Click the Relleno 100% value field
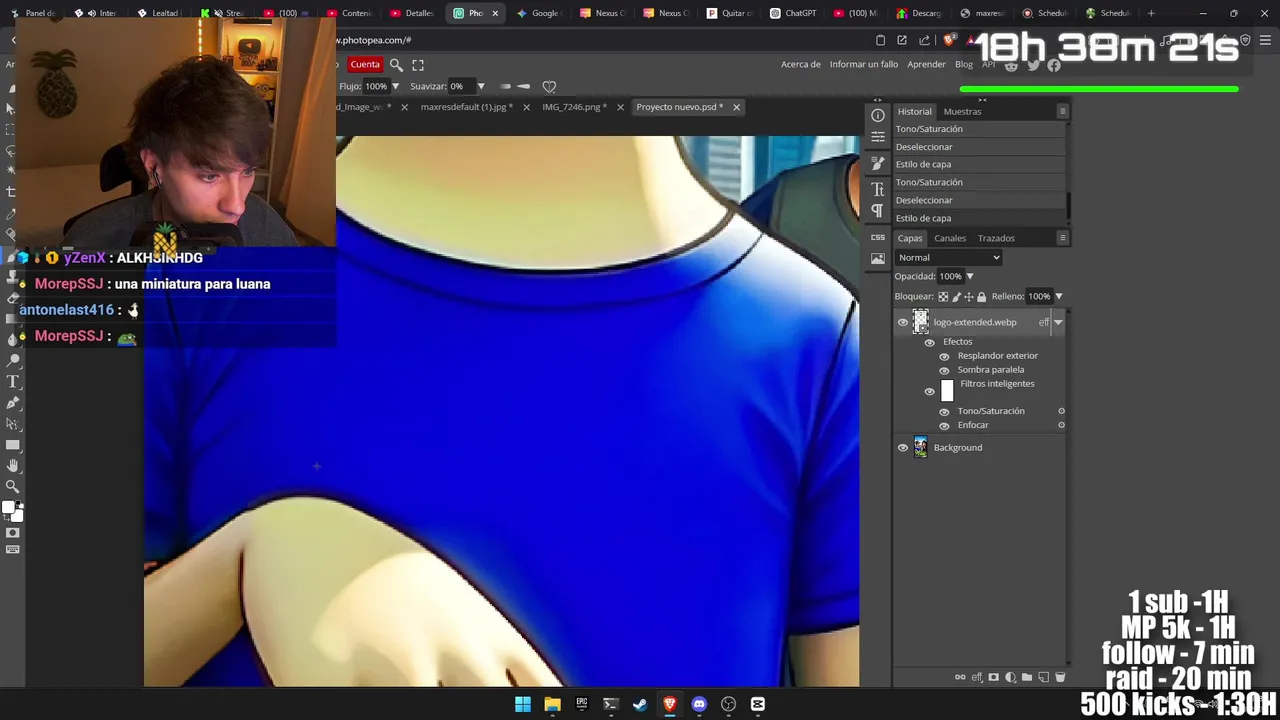 pos(1039,297)
